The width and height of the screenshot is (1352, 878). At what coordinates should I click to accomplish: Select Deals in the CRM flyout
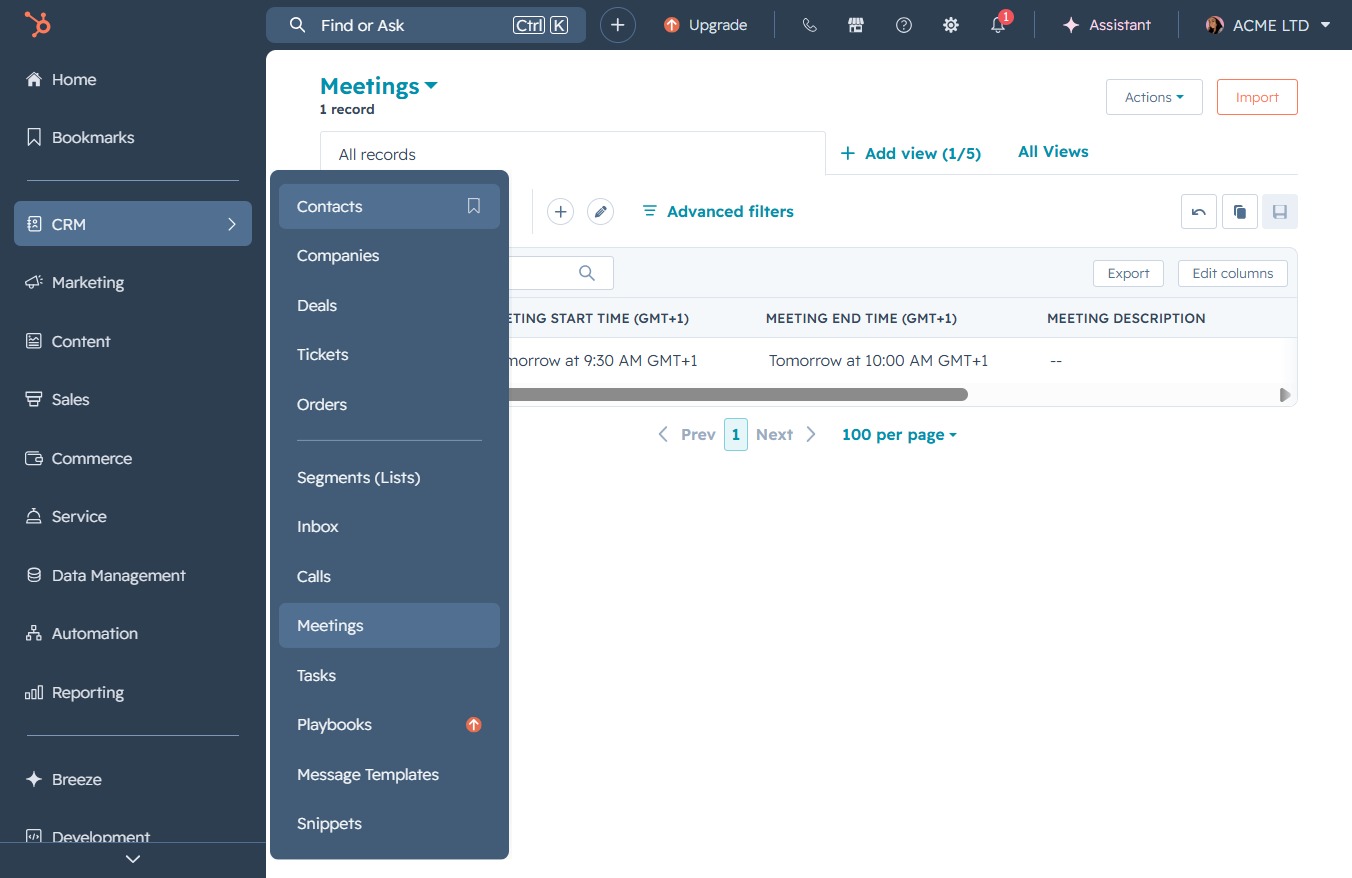pyautogui.click(x=389, y=305)
